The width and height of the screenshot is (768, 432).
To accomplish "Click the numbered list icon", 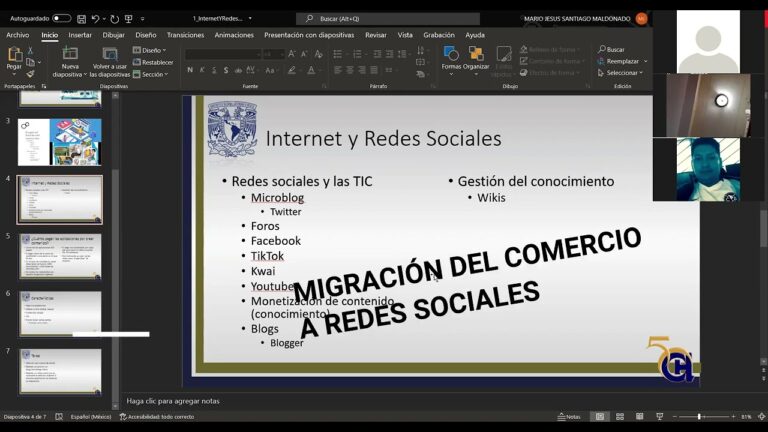I will pos(358,54).
